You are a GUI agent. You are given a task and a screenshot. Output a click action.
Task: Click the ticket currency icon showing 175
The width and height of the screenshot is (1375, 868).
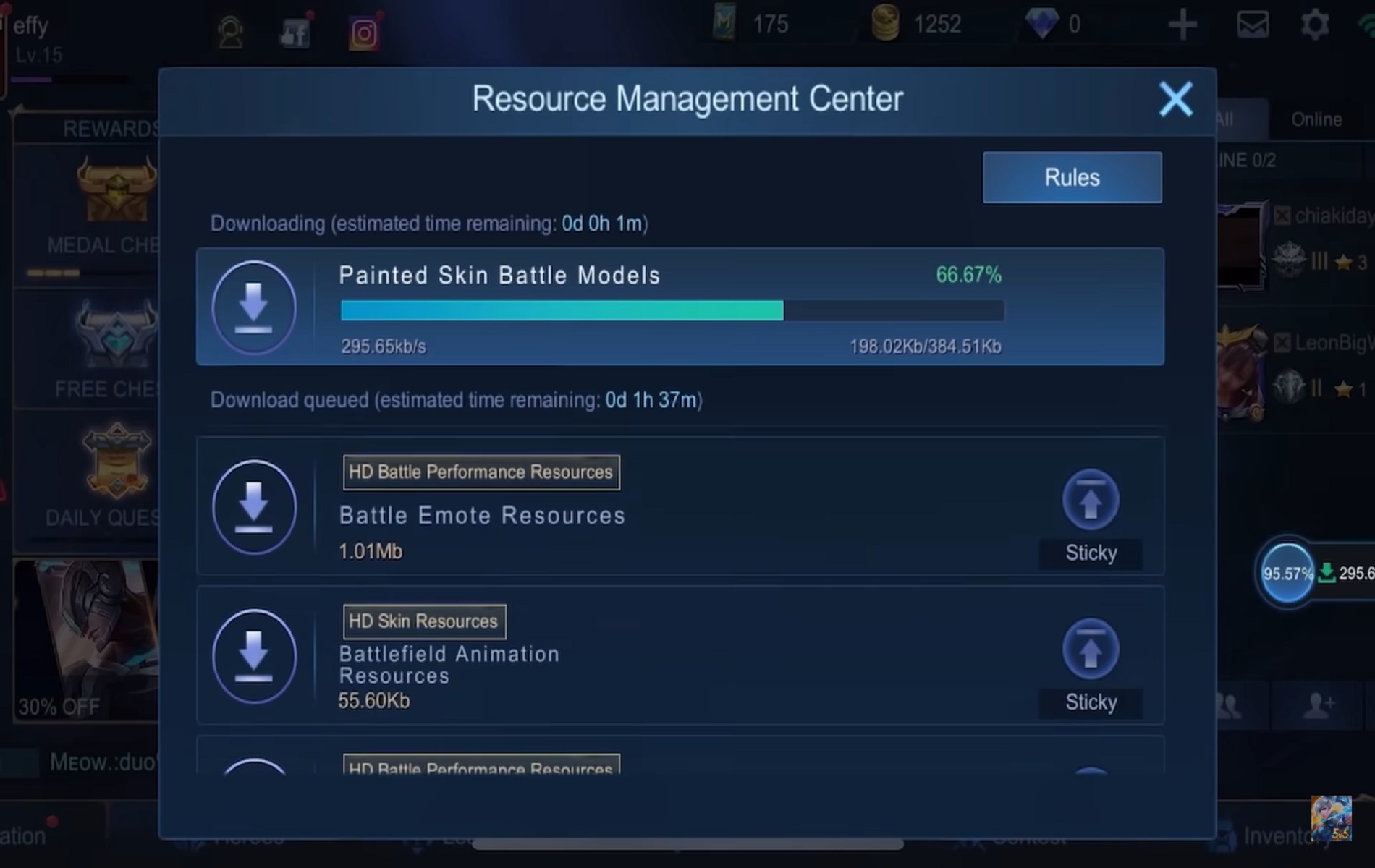point(724,24)
